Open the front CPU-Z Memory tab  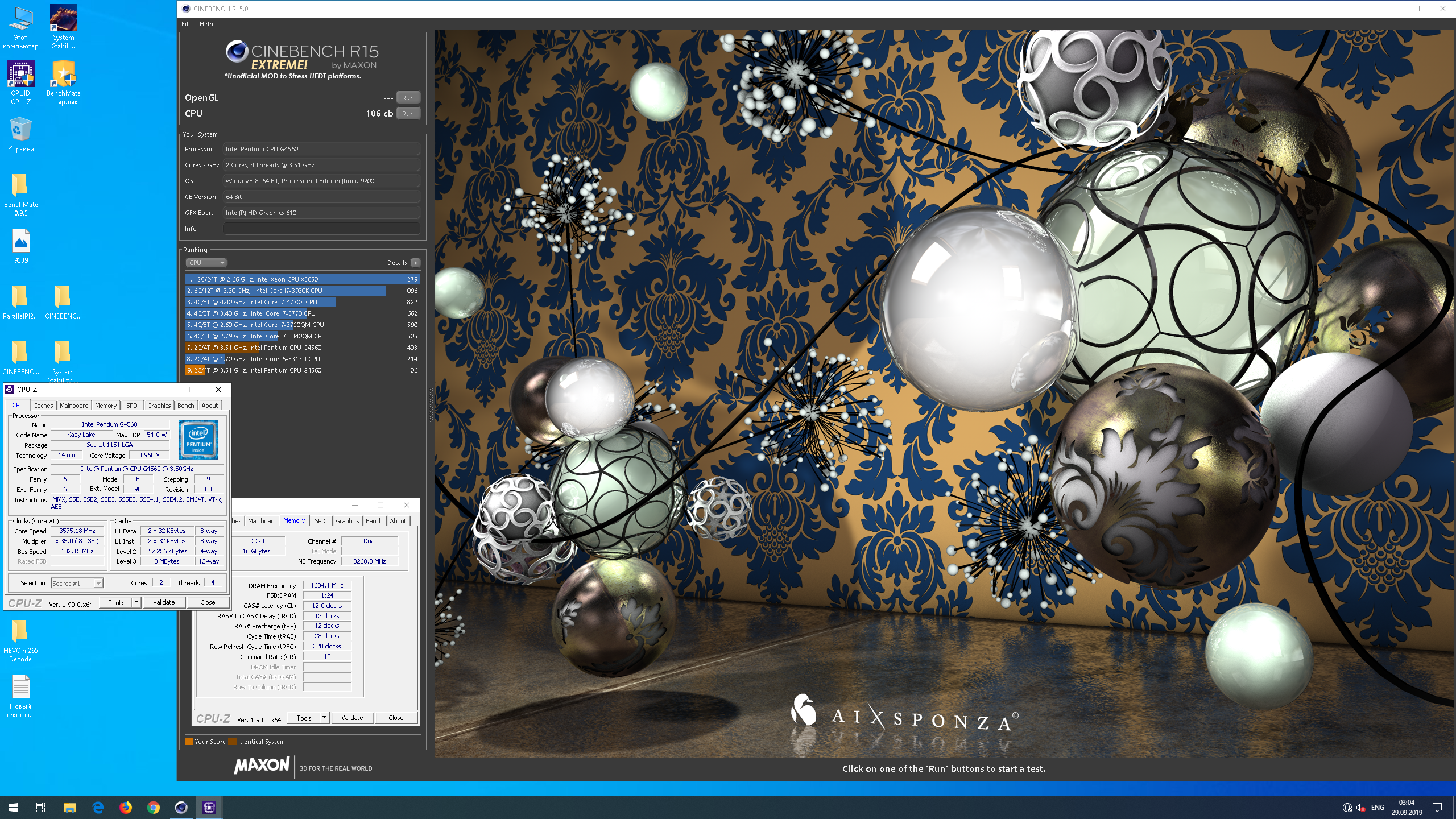coord(106,406)
